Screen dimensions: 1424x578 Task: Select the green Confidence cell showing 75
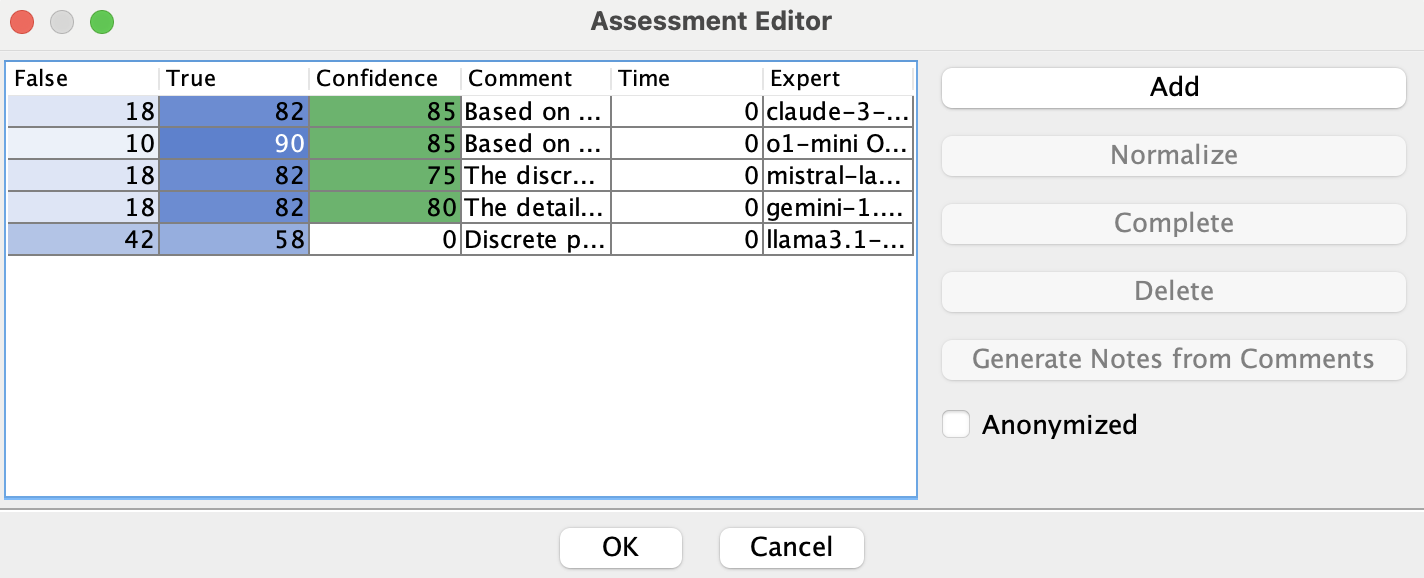[x=385, y=176]
